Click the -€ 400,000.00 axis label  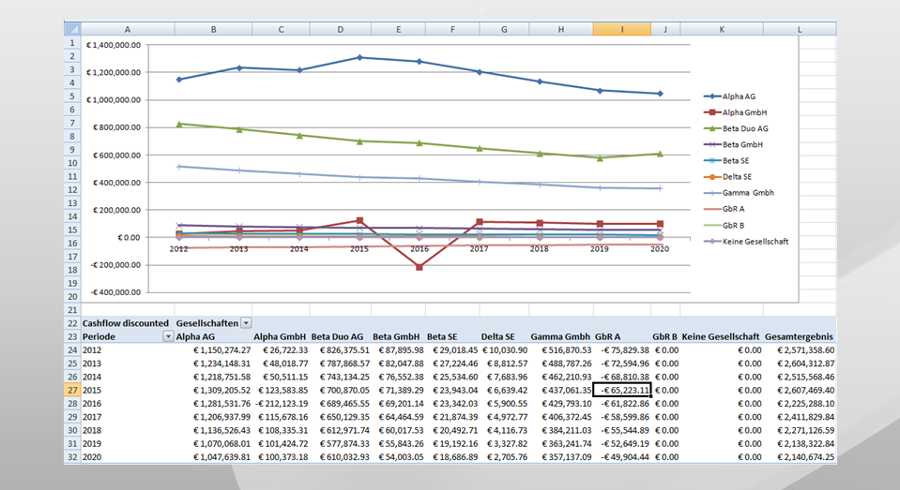point(115,292)
